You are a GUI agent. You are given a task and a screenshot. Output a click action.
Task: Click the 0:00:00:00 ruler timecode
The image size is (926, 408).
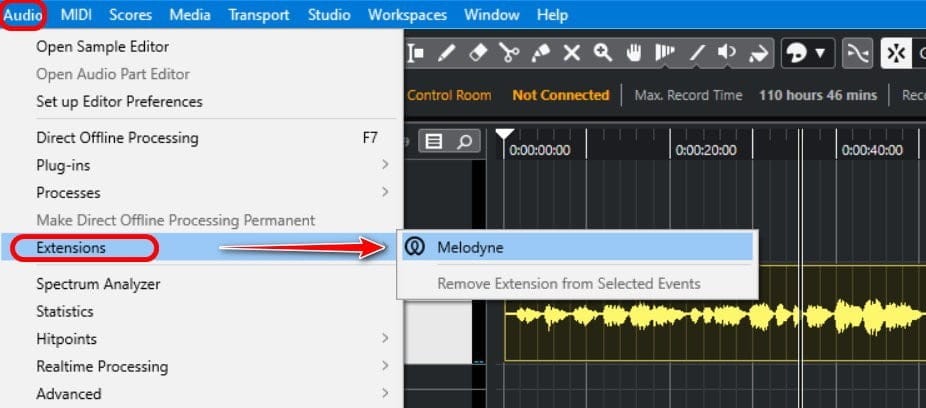pyautogui.click(x=540, y=151)
